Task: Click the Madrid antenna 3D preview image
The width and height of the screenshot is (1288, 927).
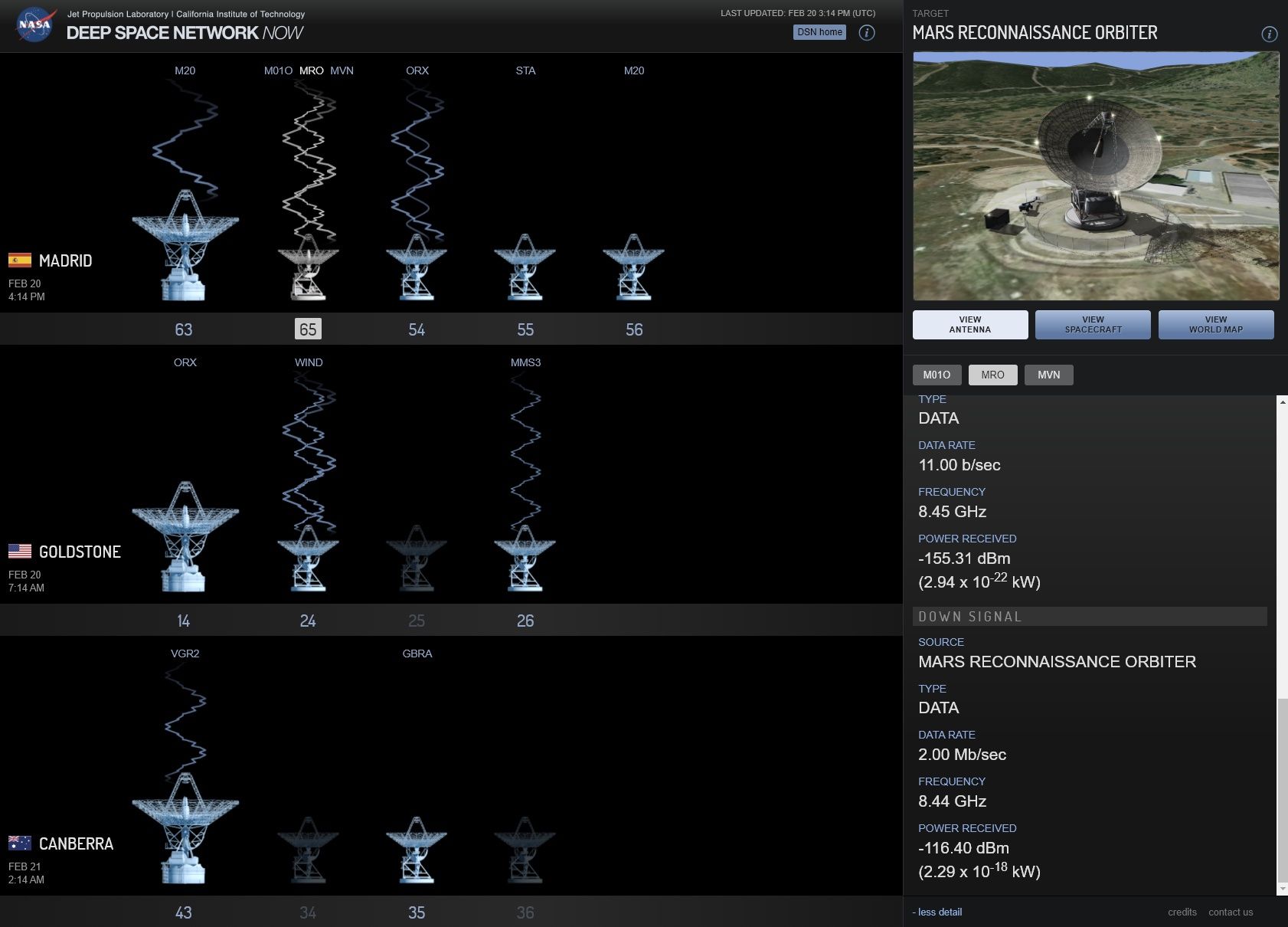Action: [x=1096, y=176]
